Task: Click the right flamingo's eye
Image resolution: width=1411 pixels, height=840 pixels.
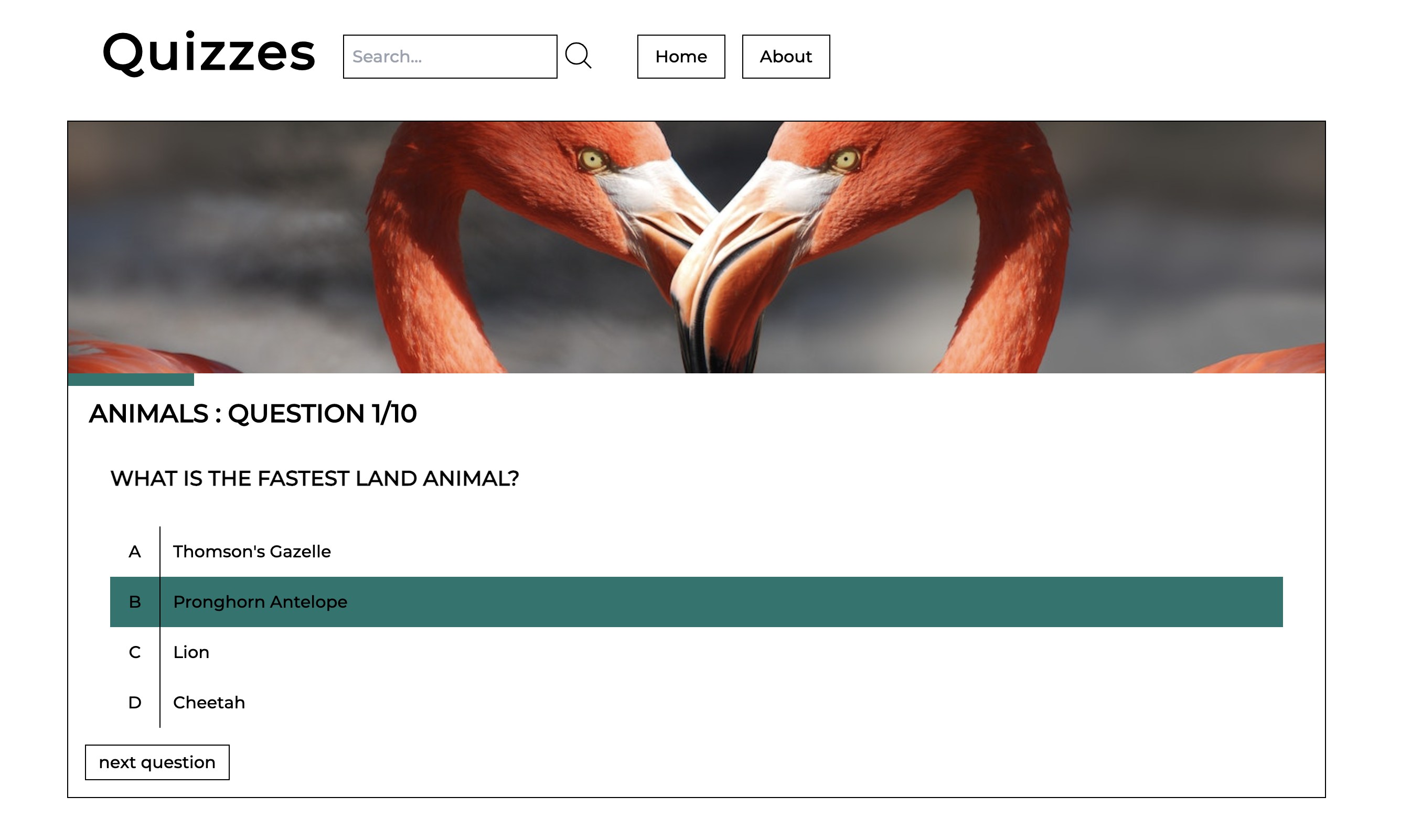Action: (x=846, y=159)
